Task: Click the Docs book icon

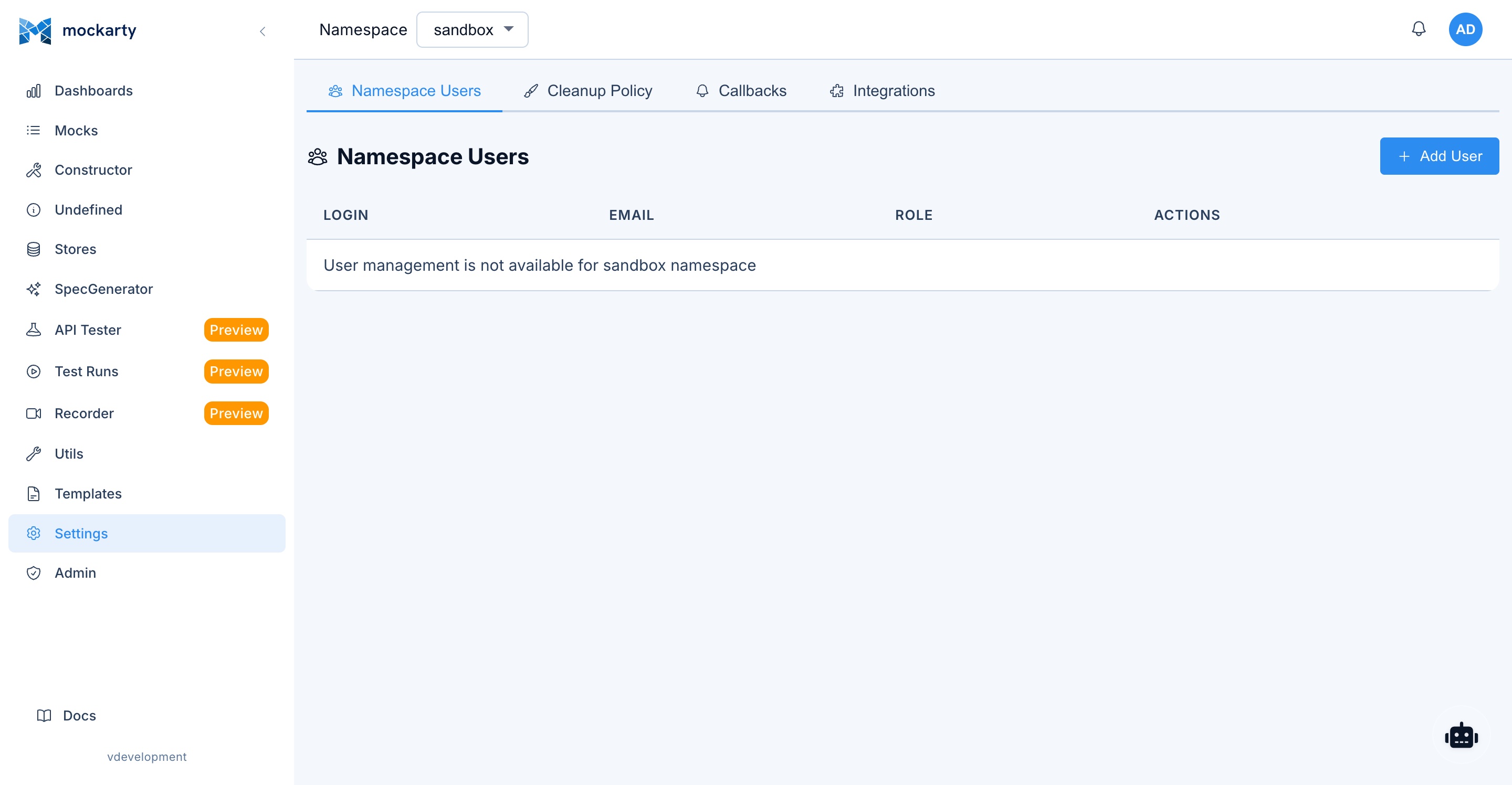Action: [x=44, y=716]
